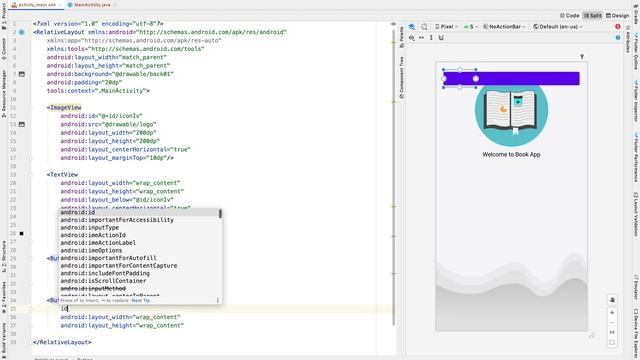Click the 1:1 actual size icon
640x360 pixels.
tap(612, 332)
